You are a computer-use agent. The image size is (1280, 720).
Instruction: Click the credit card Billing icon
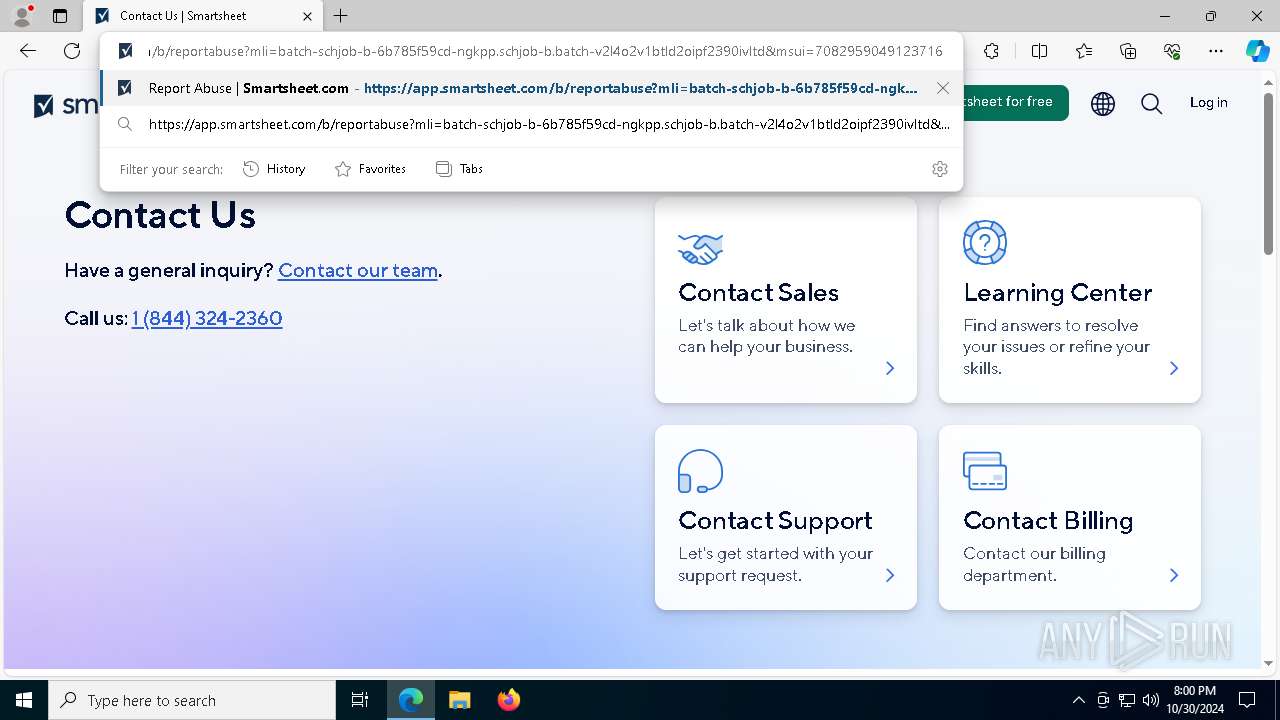click(985, 471)
